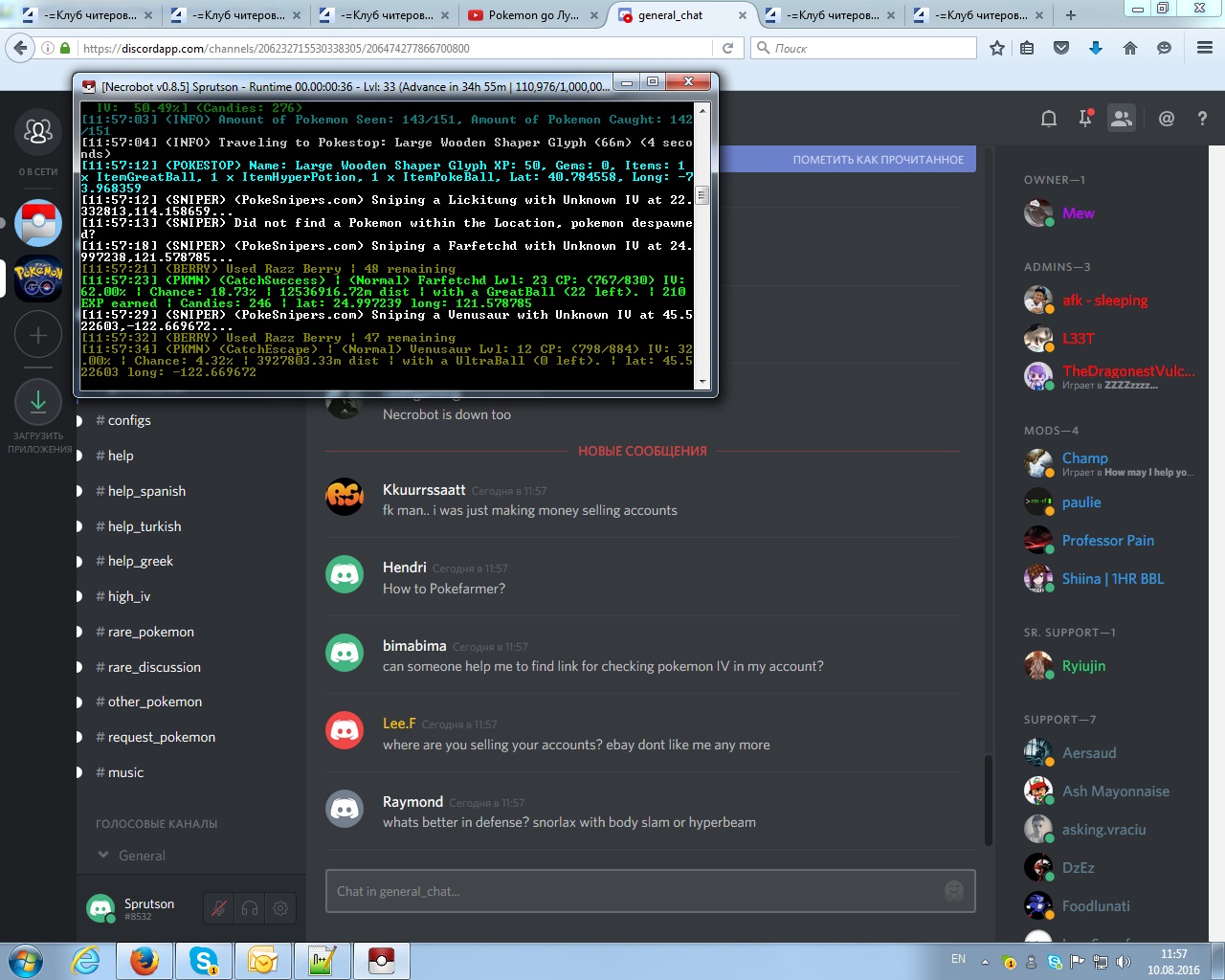Open the help_greek channel
1225x980 pixels.
(141, 561)
